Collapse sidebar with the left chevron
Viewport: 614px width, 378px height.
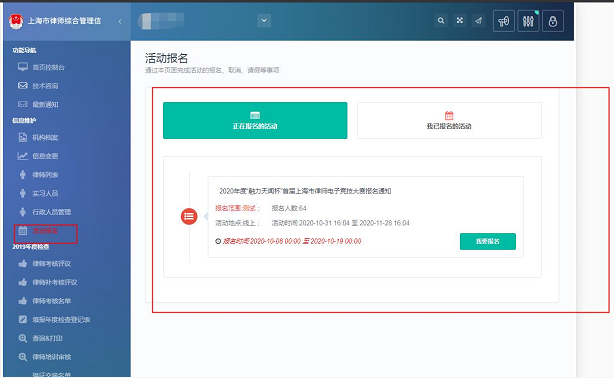(x=120, y=21)
